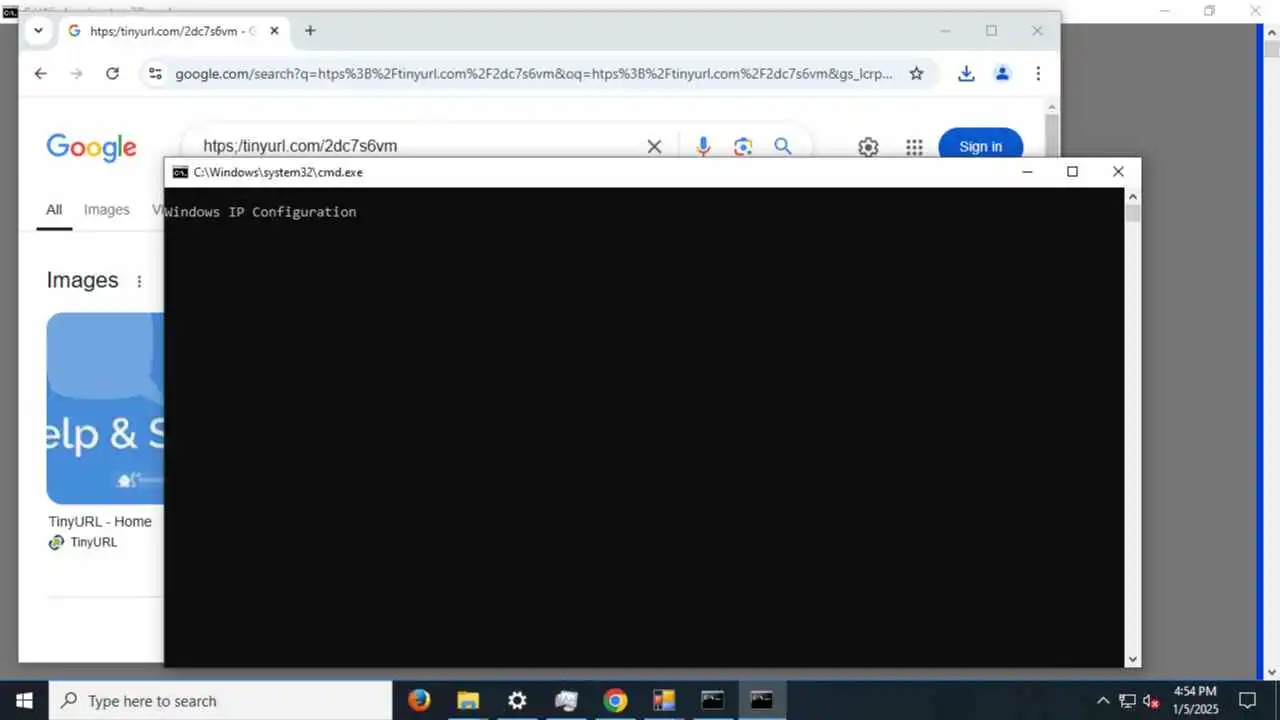Switch to first cmd taskbar icon
The height and width of the screenshot is (720, 1280).
tap(712, 700)
